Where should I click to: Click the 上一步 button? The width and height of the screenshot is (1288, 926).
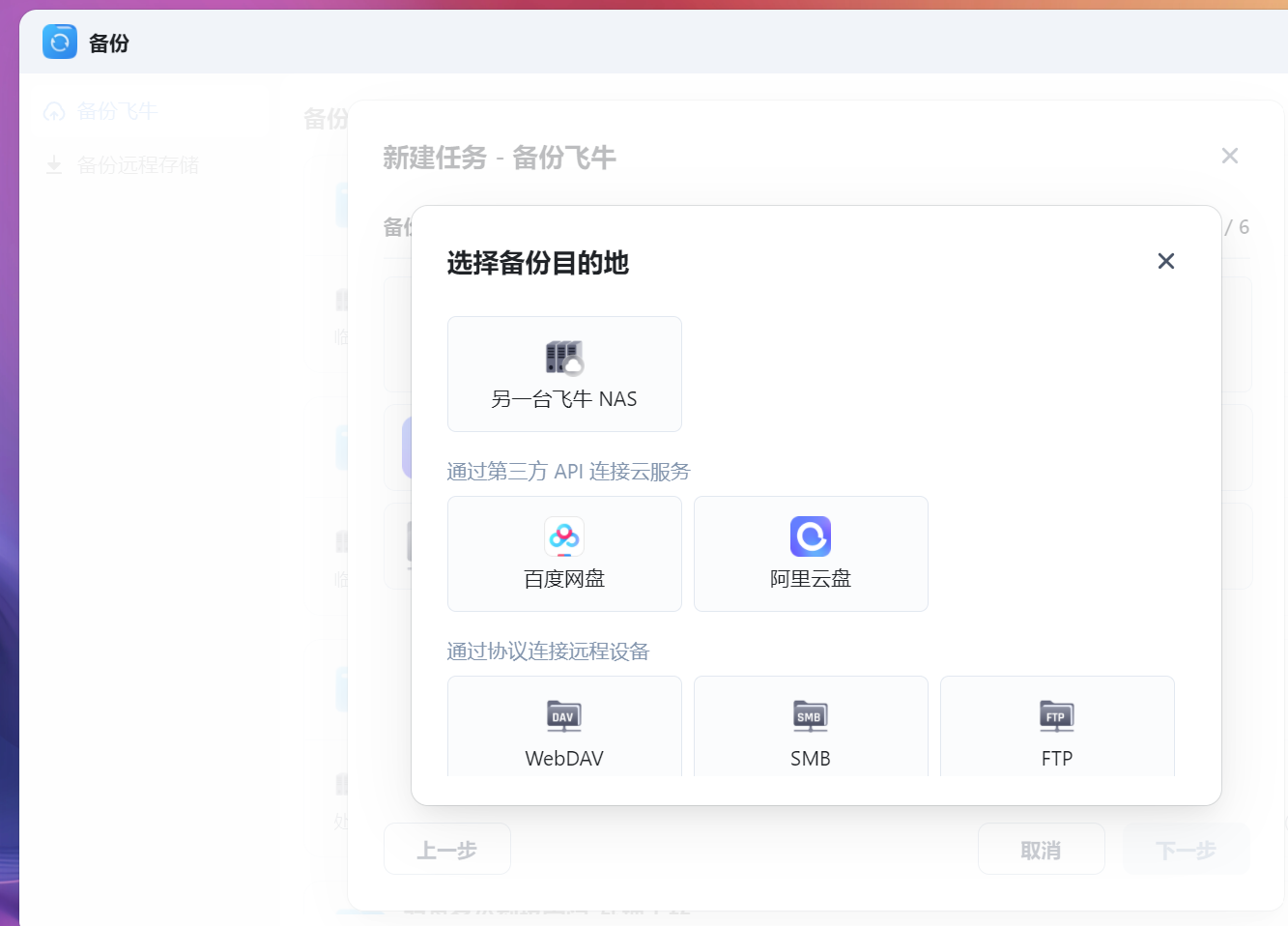pos(446,848)
